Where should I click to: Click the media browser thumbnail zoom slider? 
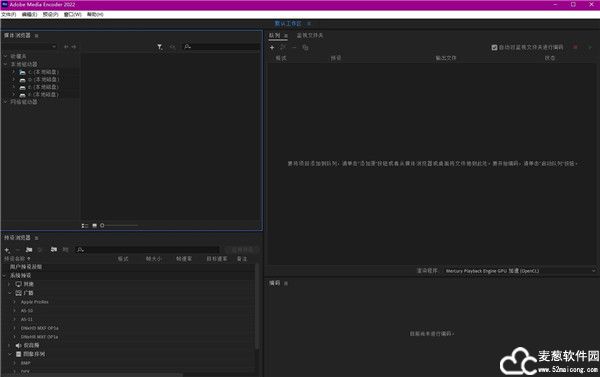click(x=119, y=225)
